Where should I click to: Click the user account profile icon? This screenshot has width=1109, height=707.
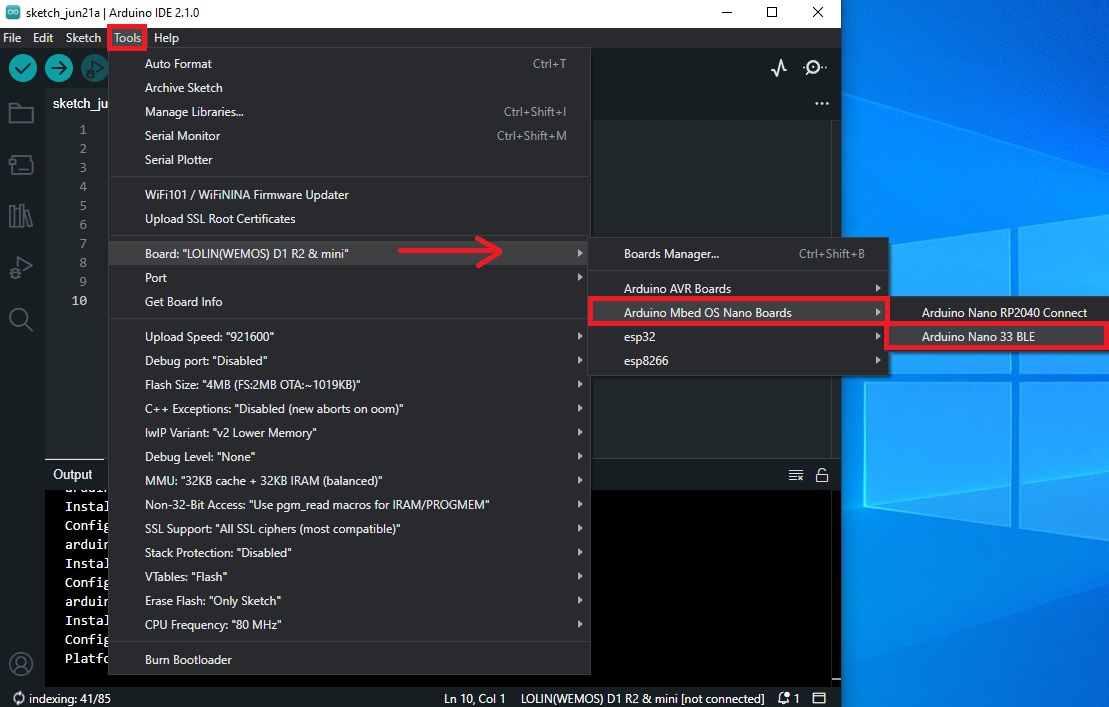[x=21, y=665]
